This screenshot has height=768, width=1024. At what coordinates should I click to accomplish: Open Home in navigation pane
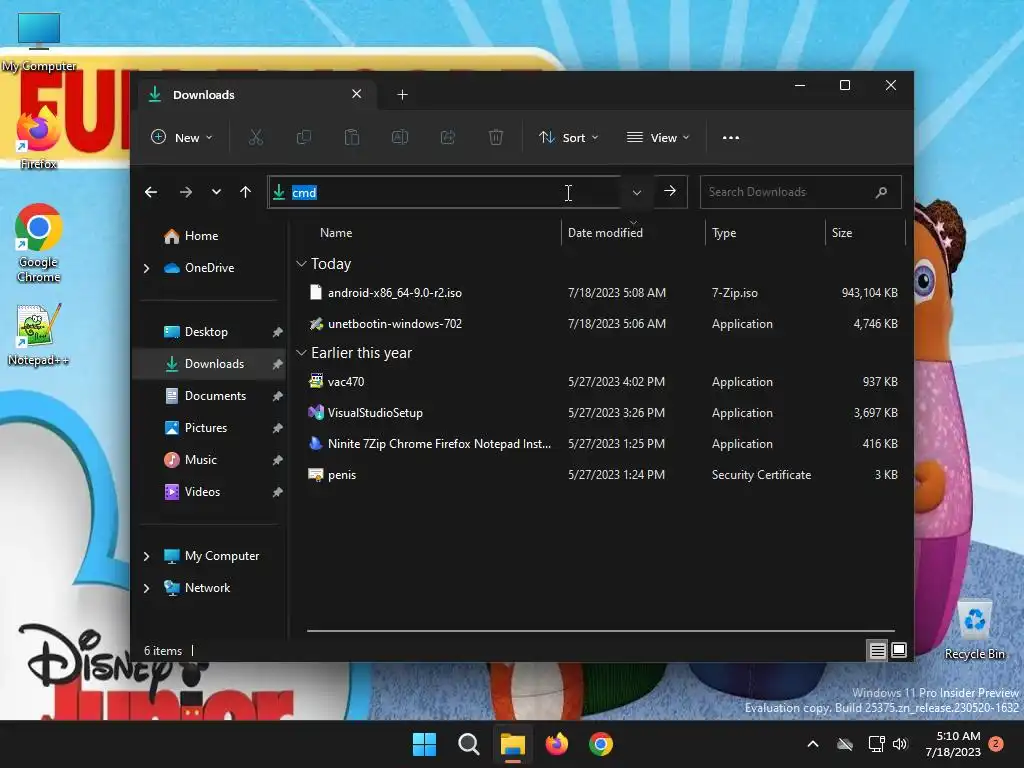click(x=201, y=236)
